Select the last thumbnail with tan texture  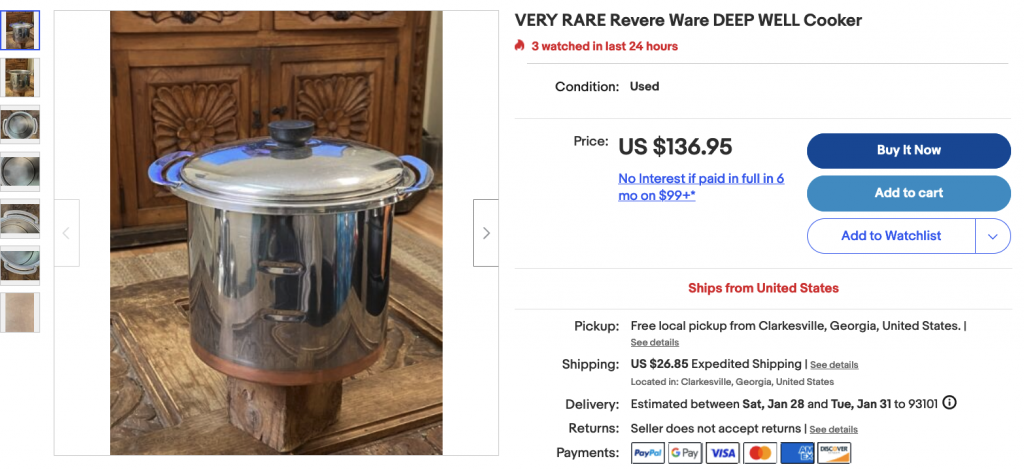[x=20, y=313]
